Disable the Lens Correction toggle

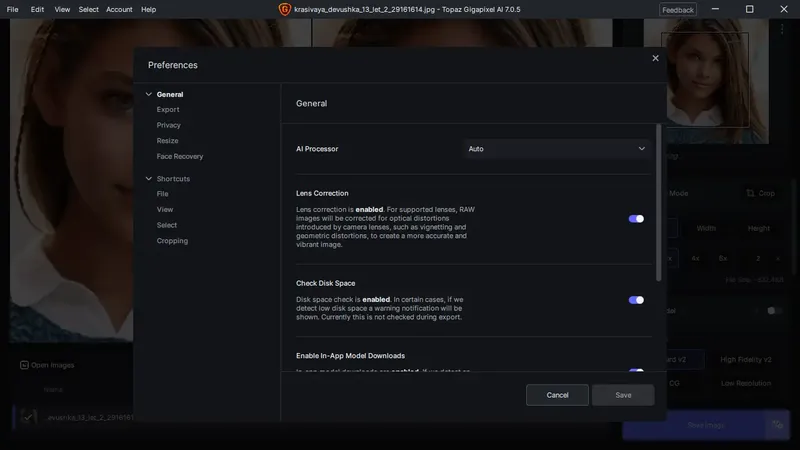[636, 219]
